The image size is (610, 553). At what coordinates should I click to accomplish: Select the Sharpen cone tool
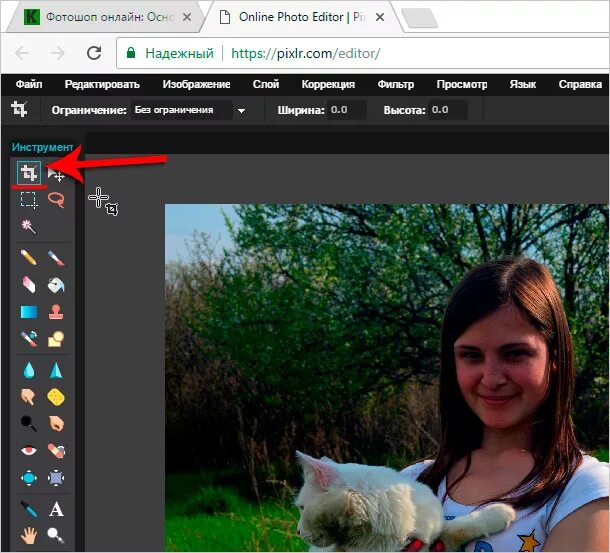coord(56,370)
